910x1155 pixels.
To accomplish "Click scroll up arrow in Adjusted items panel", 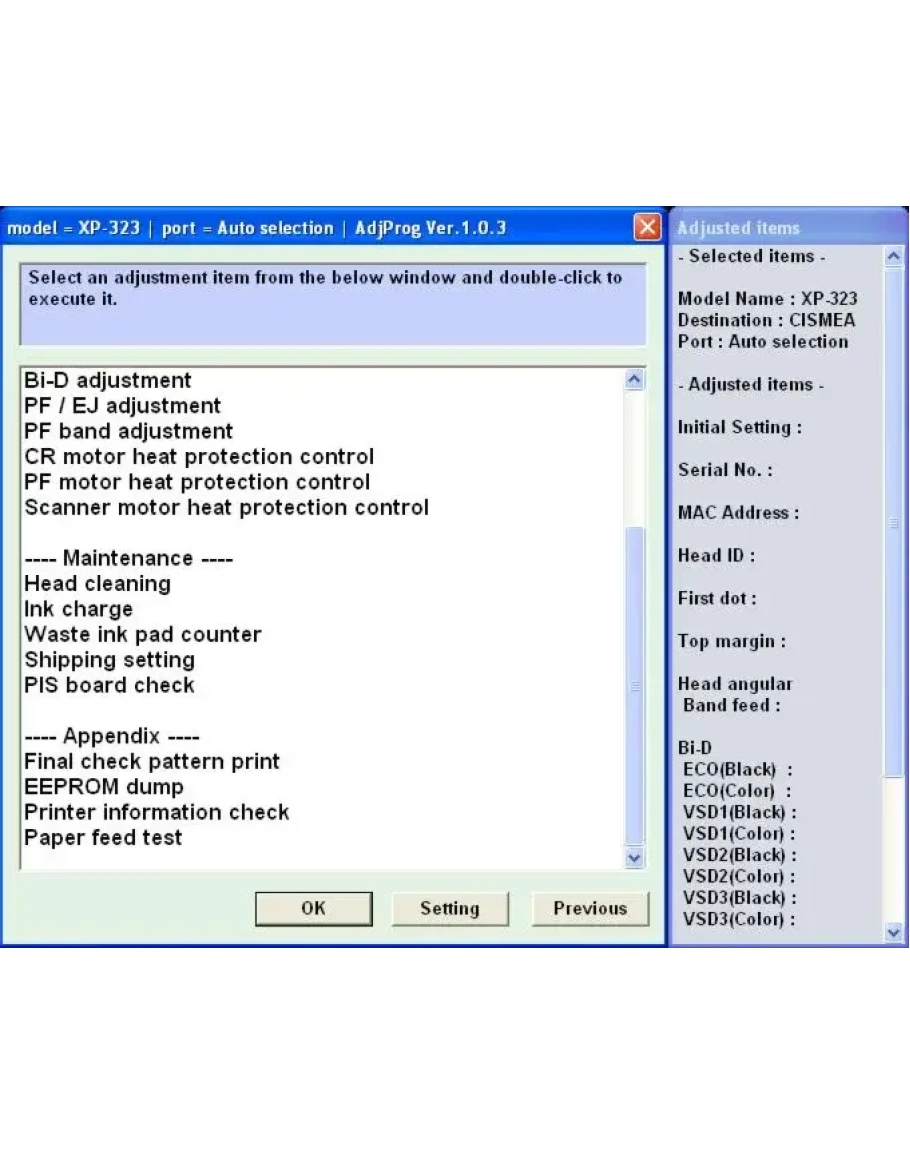I will point(894,257).
